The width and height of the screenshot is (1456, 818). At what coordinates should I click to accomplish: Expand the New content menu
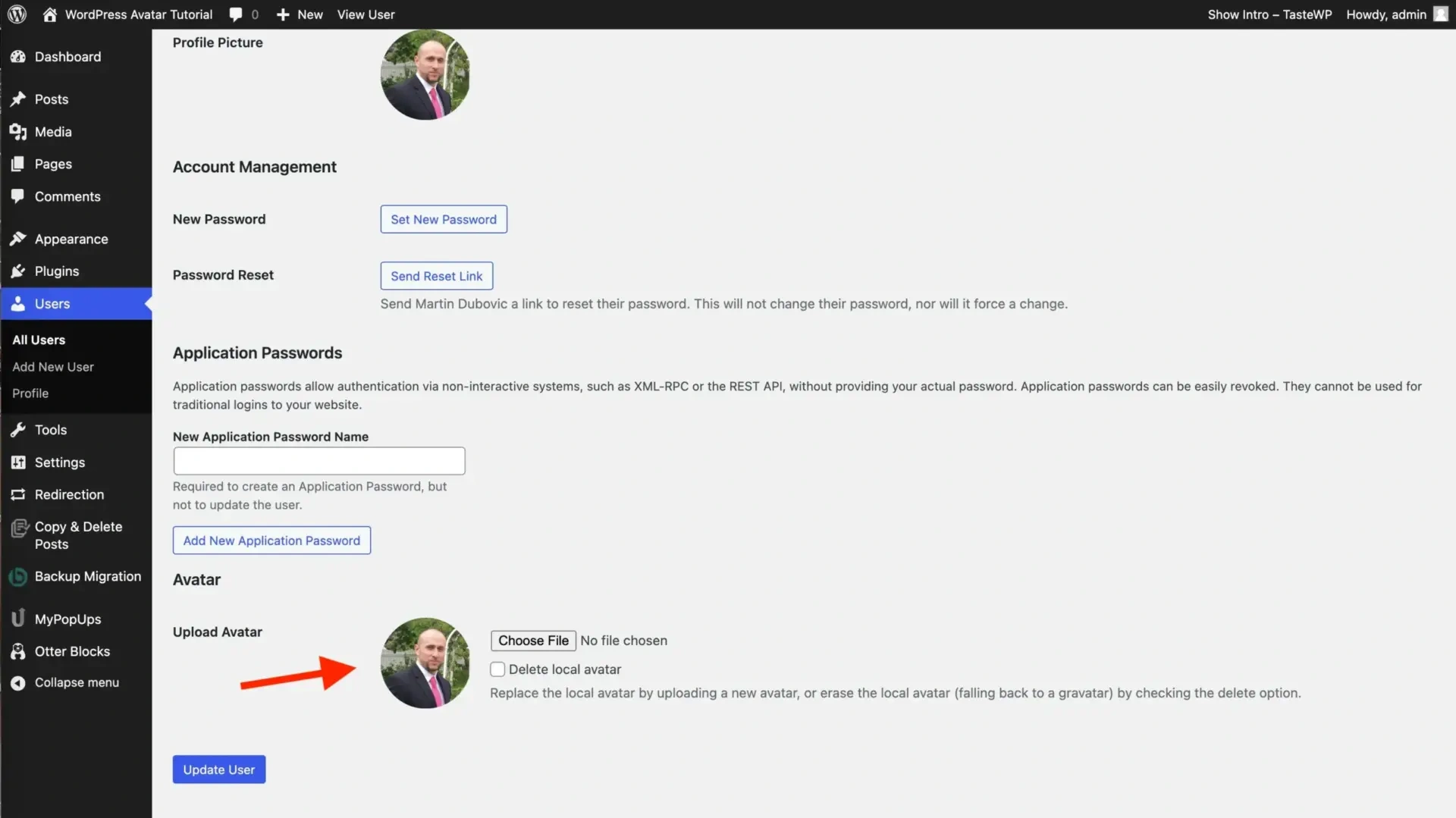click(x=300, y=14)
